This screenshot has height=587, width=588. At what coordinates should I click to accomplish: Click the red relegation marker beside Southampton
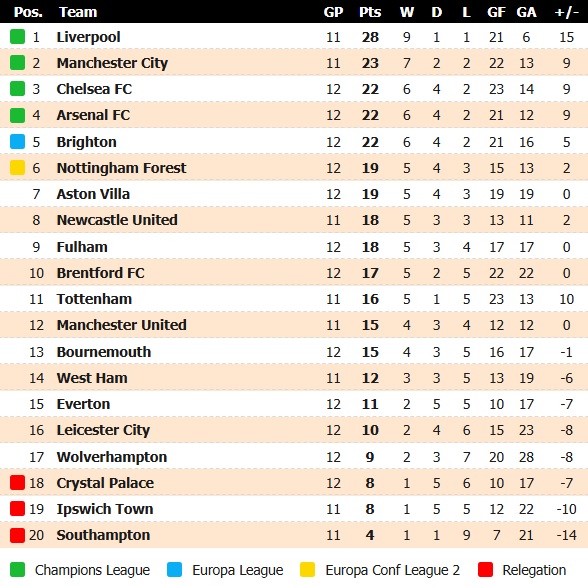[17, 535]
